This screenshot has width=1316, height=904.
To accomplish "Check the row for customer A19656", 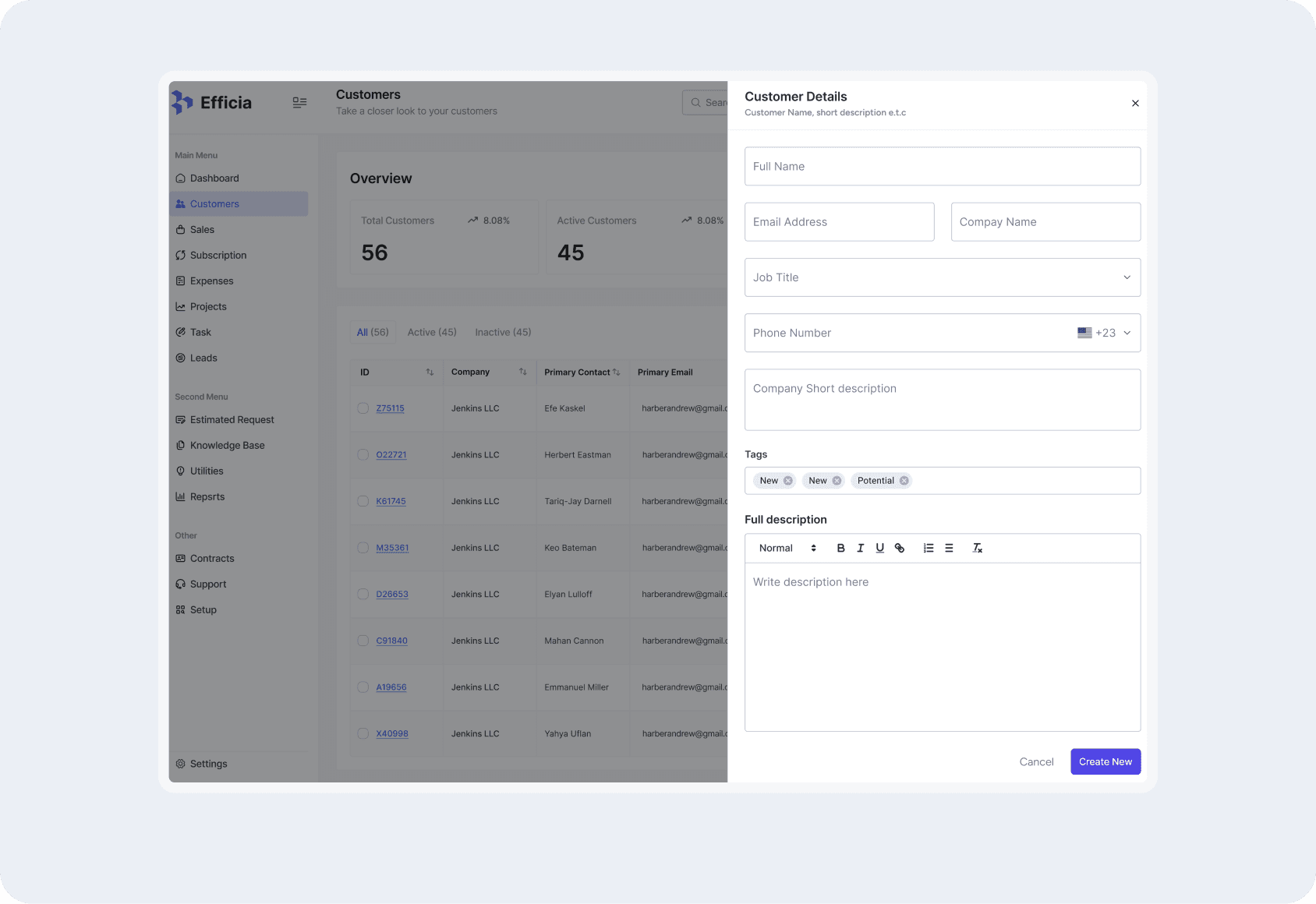I will tap(363, 687).
